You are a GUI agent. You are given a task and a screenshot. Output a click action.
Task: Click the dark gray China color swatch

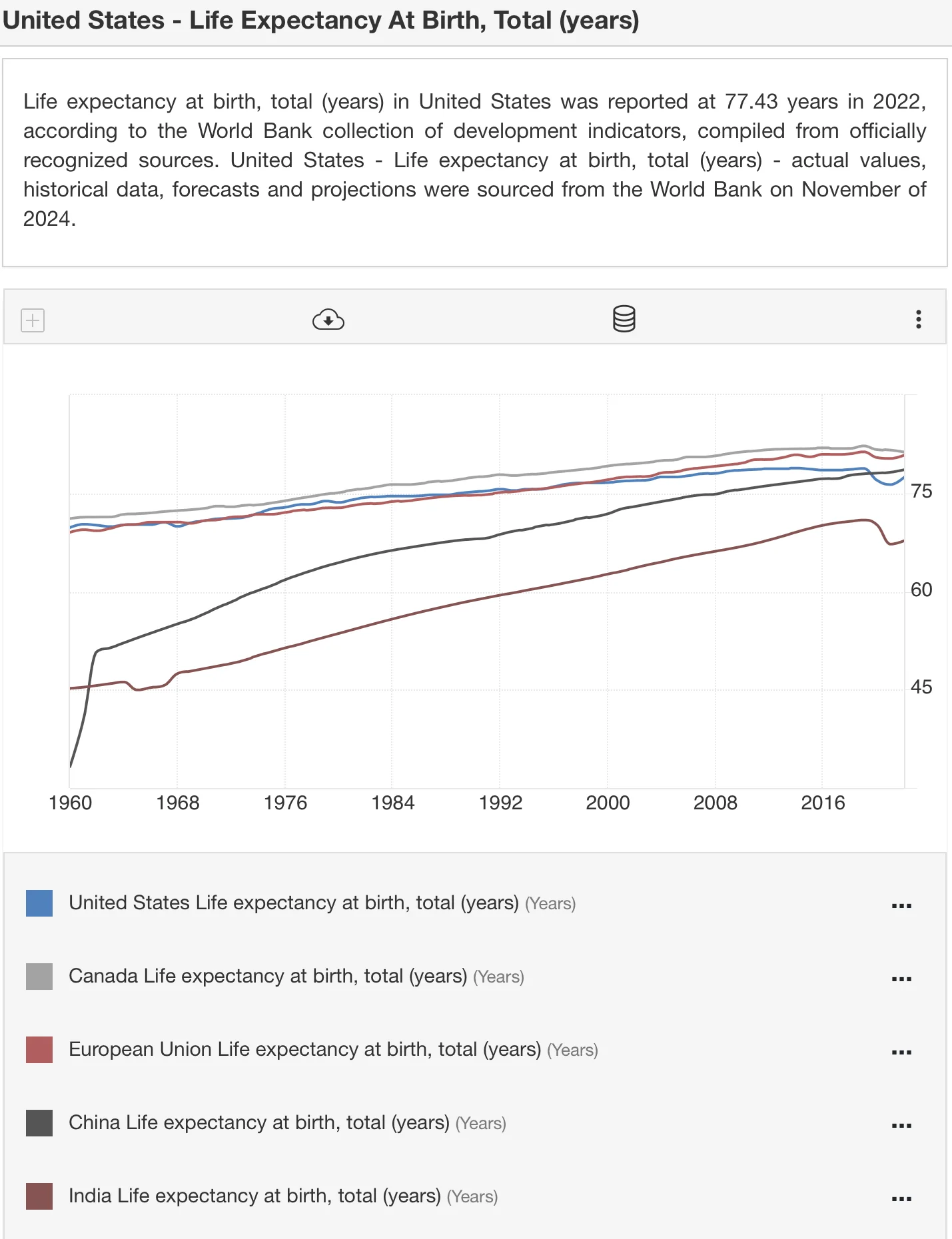(39, 1123)
